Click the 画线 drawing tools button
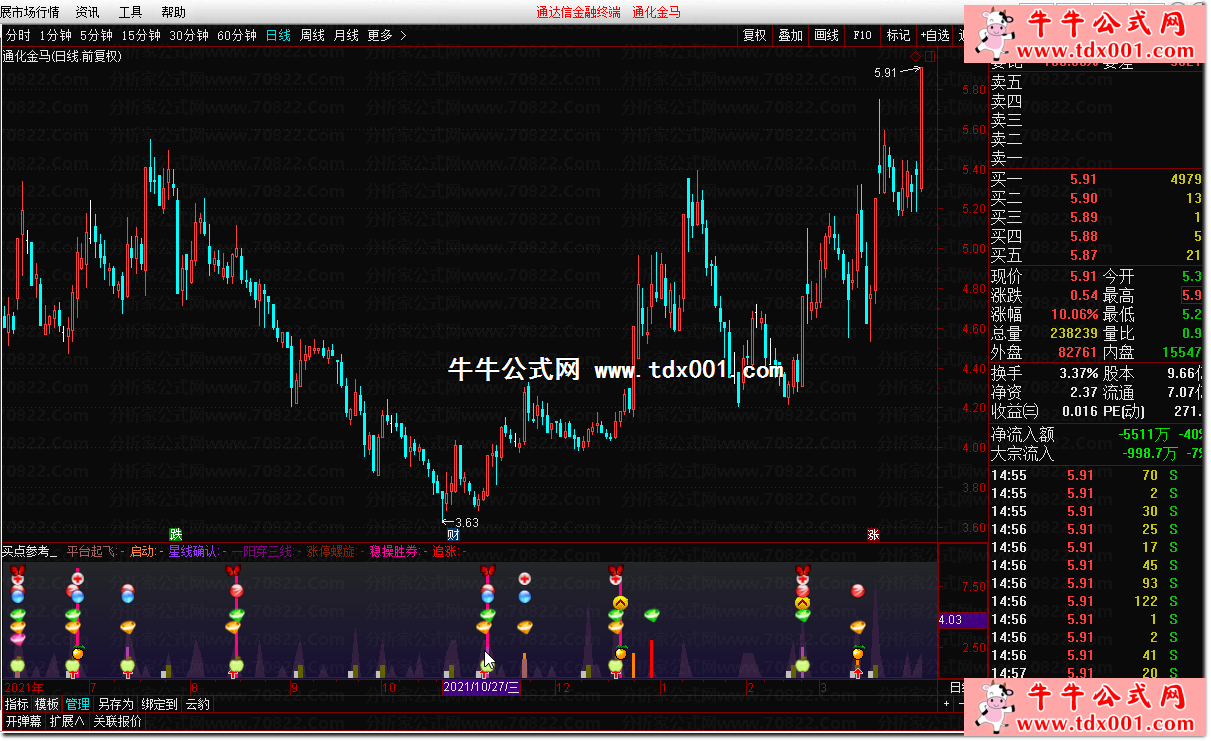Viewport: 1211px width, 741px height. click(x=826, y=35)
